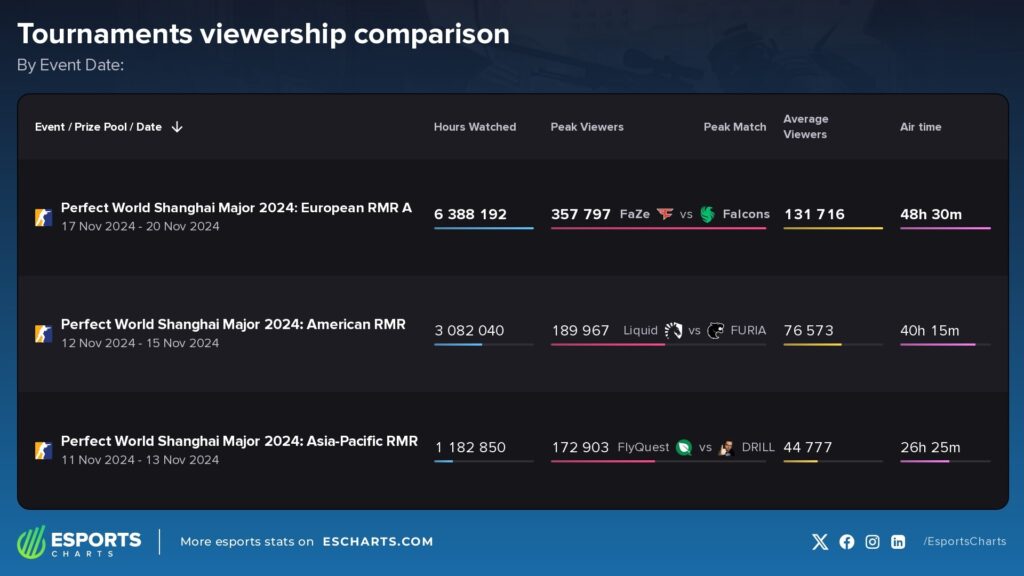Click the FaZe team name
This screenshot has width=1024, height=576.
[x=635, y=214]
